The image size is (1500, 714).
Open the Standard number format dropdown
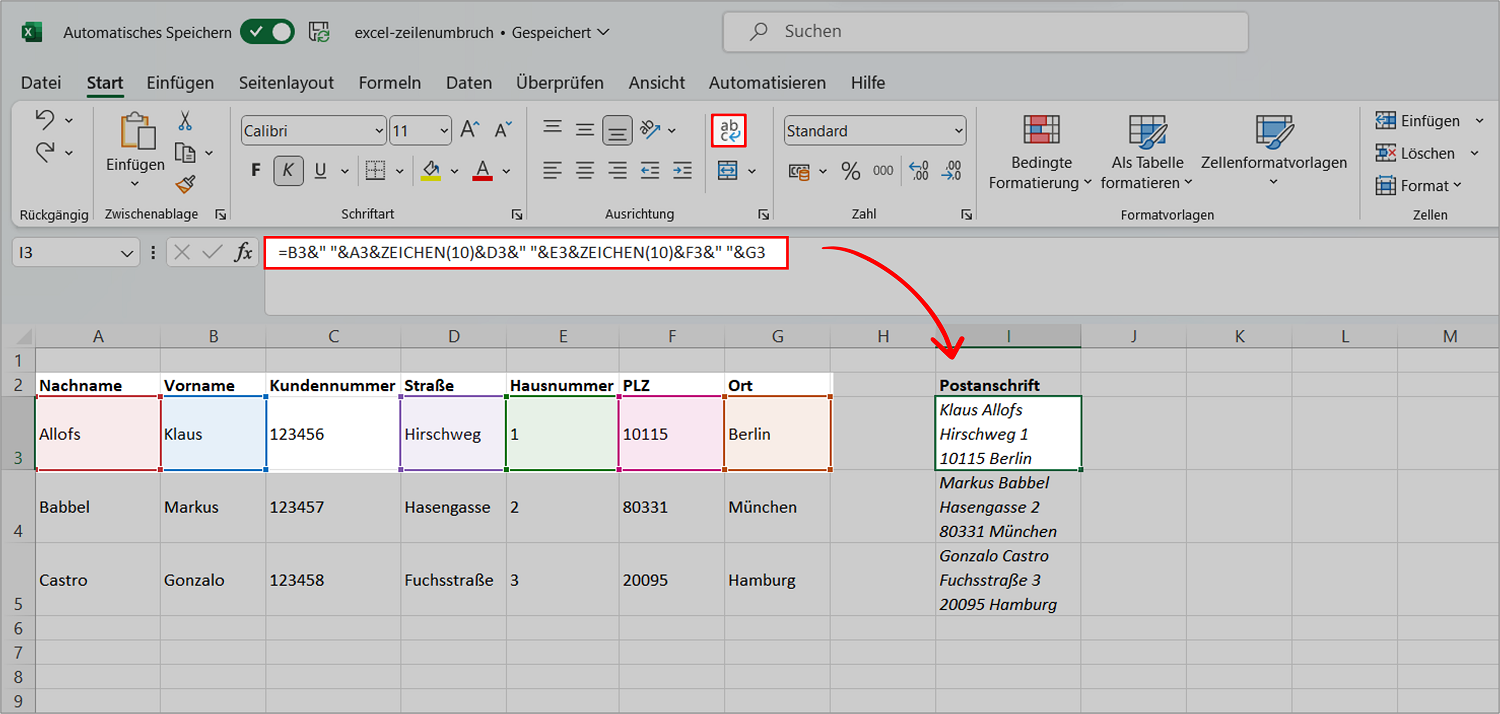click(x=959, y=131)
